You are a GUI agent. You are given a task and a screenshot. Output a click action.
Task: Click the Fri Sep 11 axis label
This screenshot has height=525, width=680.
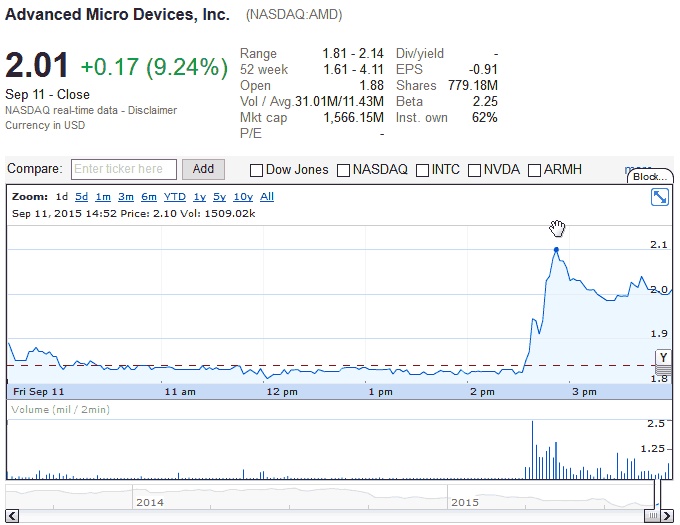pos(39,392)
